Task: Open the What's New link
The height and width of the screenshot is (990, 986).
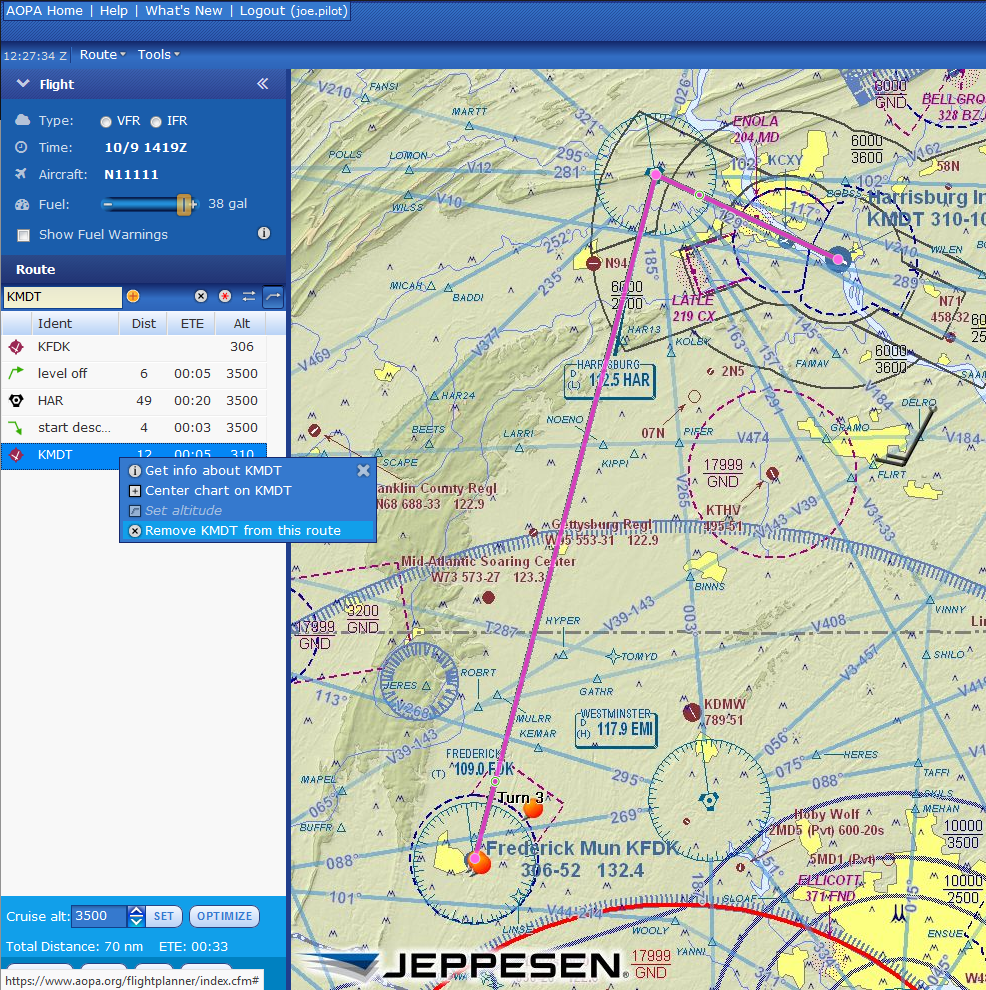Action: pos(184,11)
